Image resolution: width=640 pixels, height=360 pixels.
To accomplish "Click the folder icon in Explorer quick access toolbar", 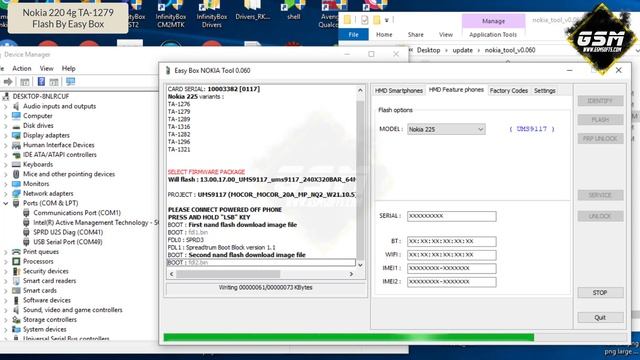I will (347, 20).
